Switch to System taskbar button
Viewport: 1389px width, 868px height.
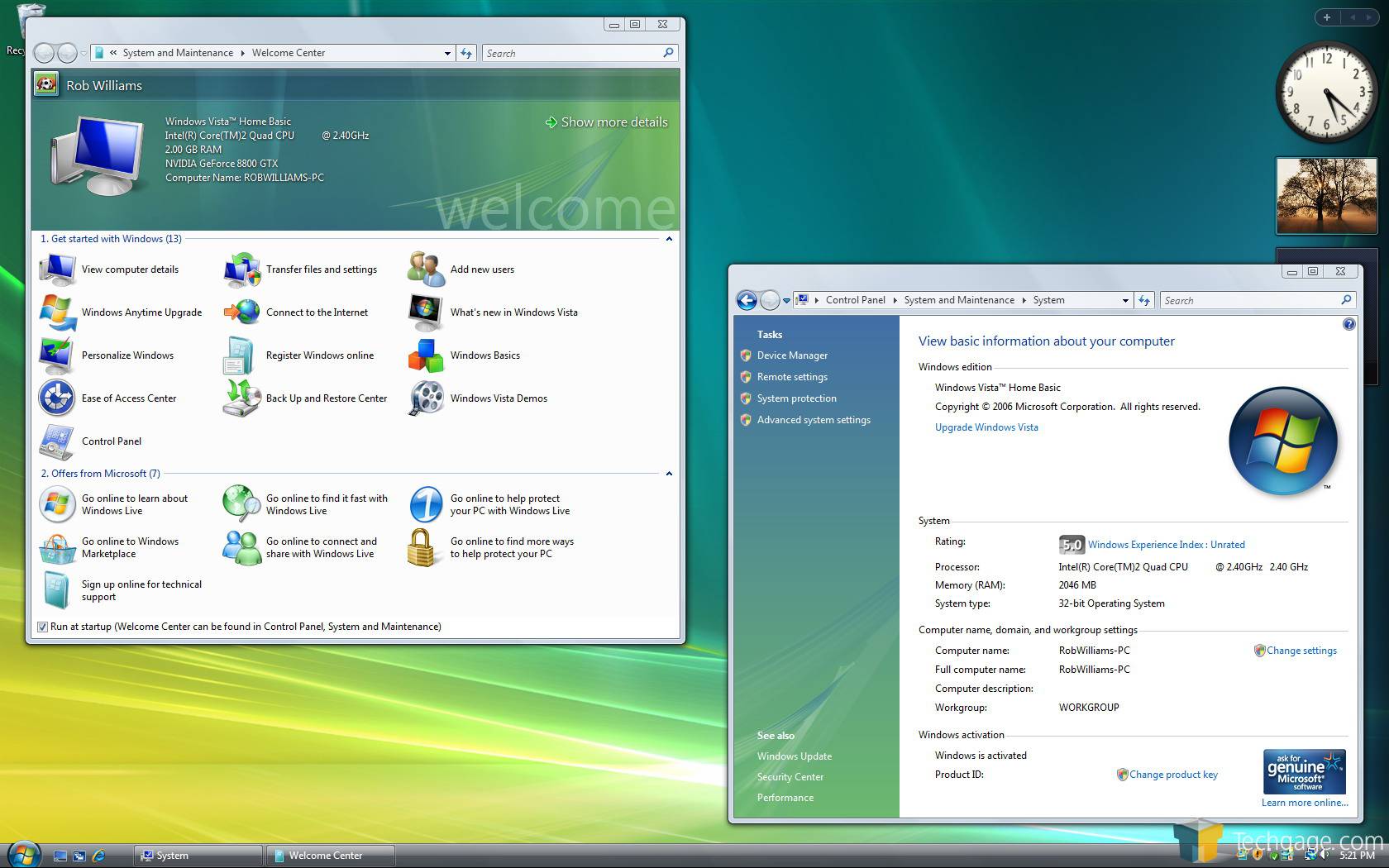click(198, 856)
